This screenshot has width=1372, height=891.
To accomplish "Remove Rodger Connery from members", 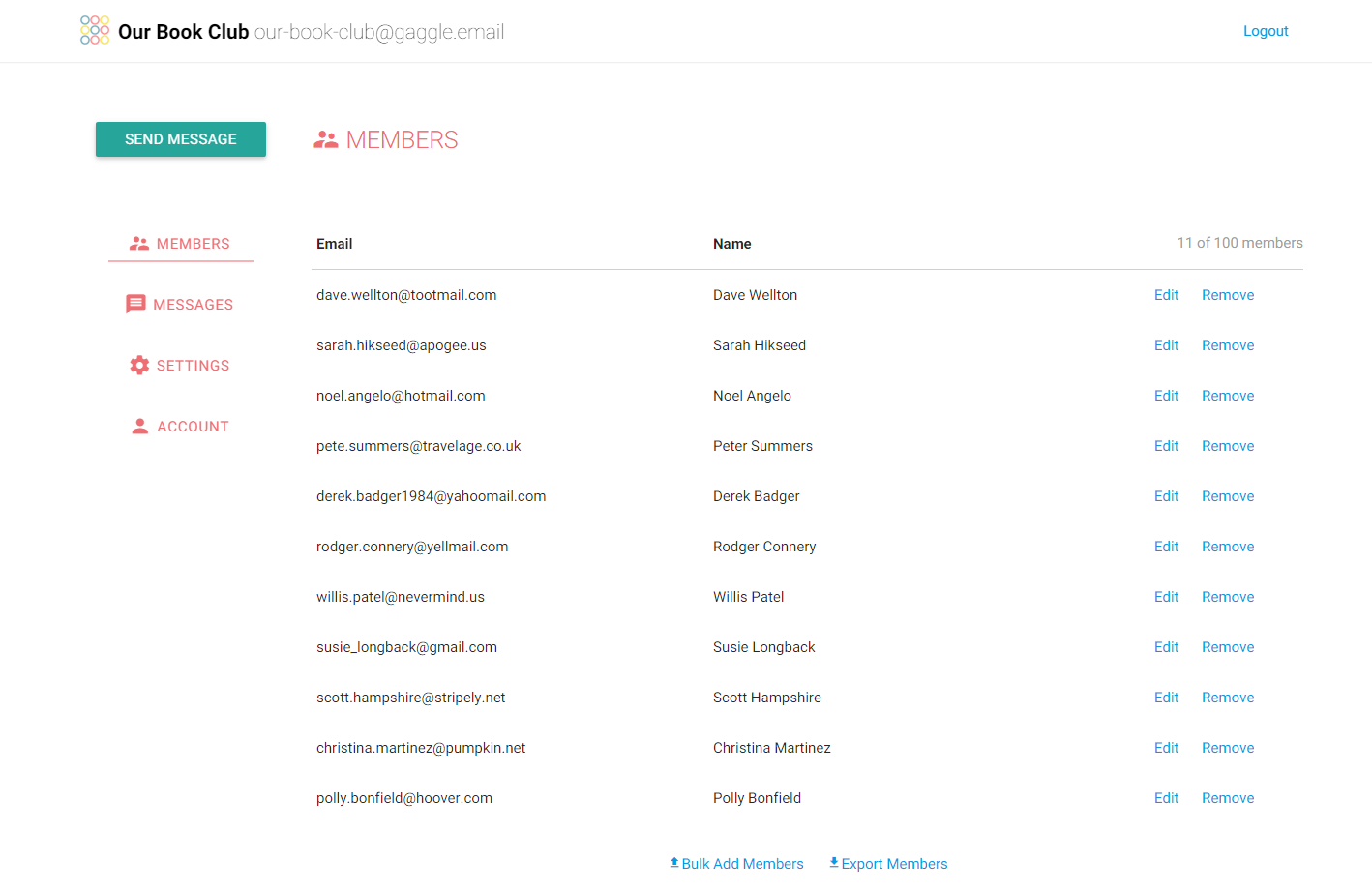I will coord(1228,547).
